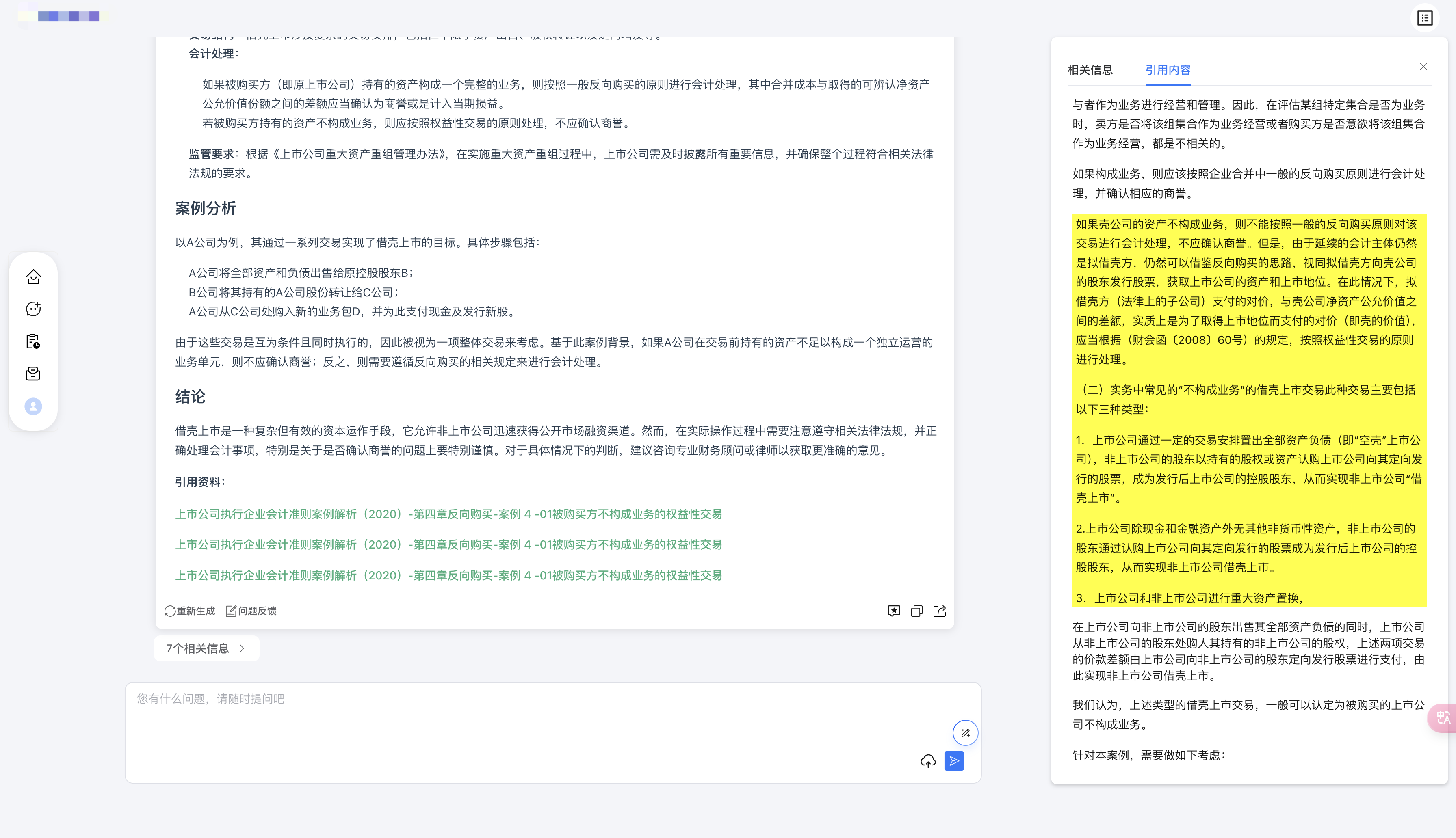Click the bookmark star icon below answer
Image resolution: width=1456 pixels, height=838 pixels.
point(893,611)
